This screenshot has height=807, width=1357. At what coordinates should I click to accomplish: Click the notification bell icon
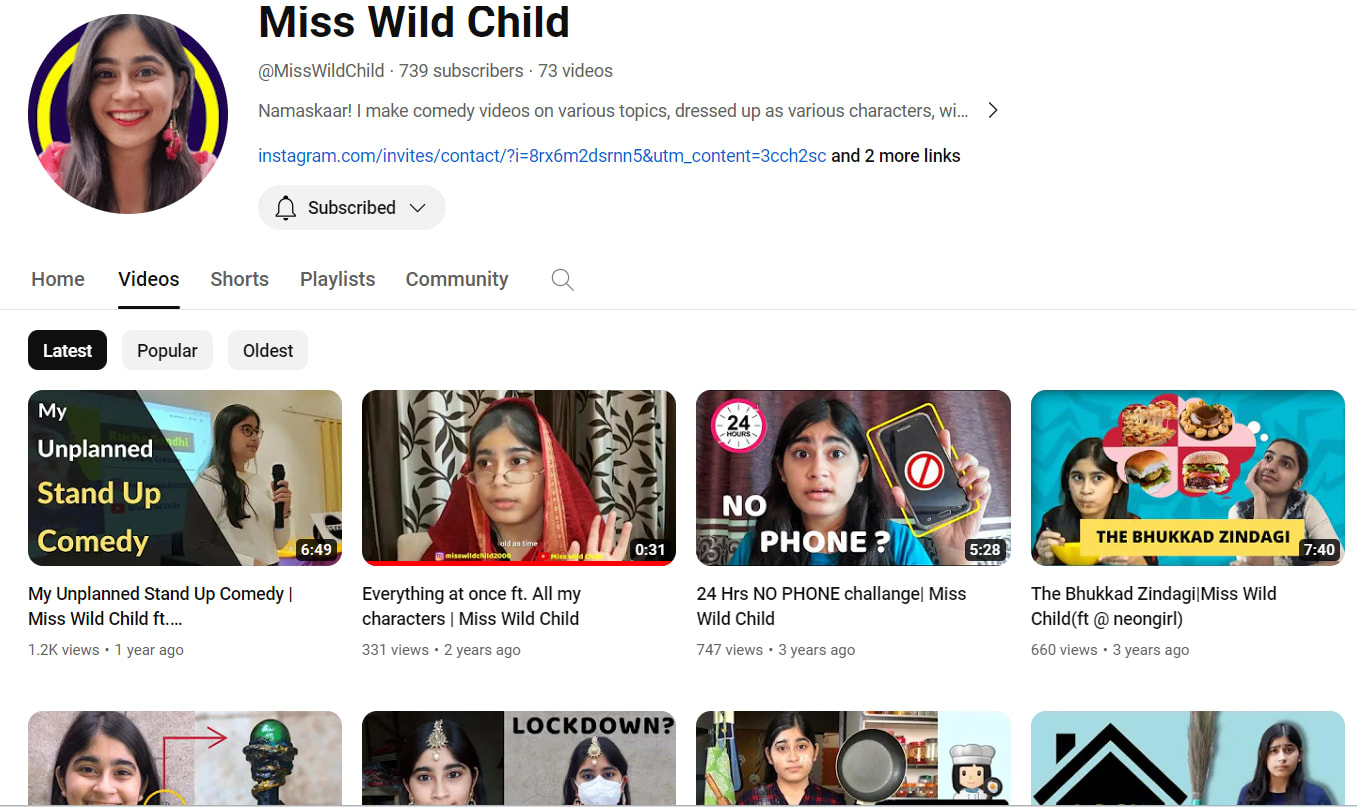[286, 208]
